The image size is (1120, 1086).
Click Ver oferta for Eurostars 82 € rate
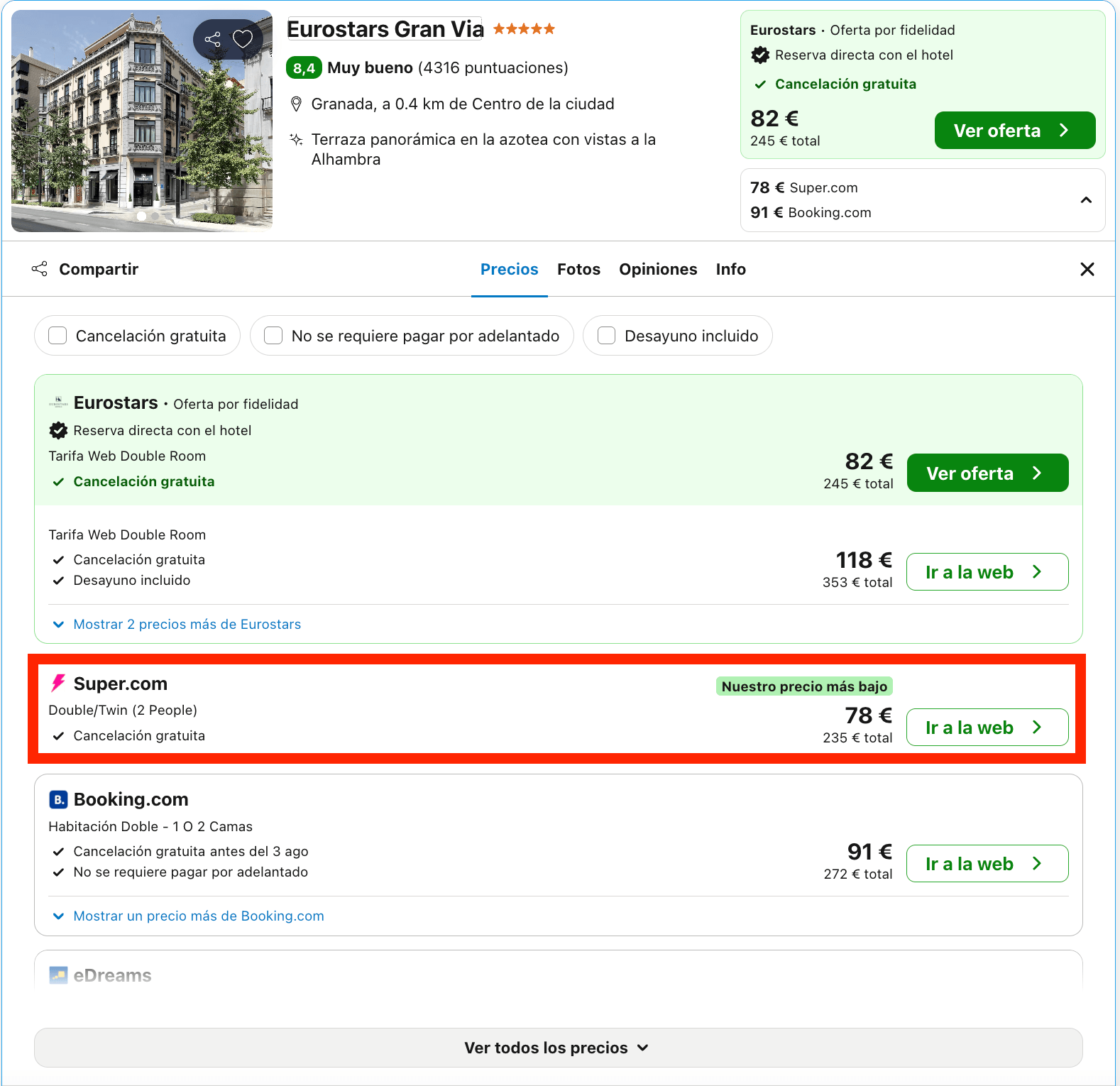click(x=987, y=473)
